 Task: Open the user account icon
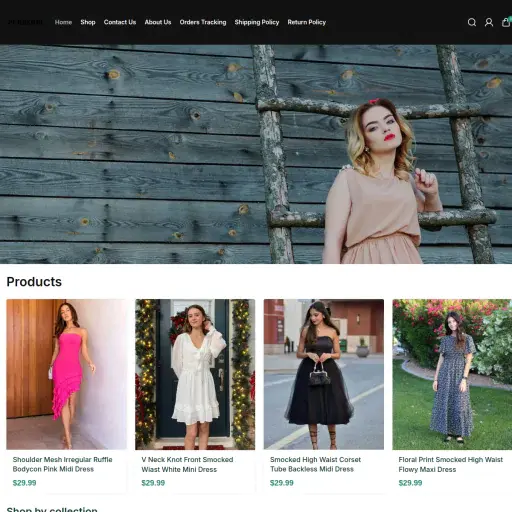(489, 22)
